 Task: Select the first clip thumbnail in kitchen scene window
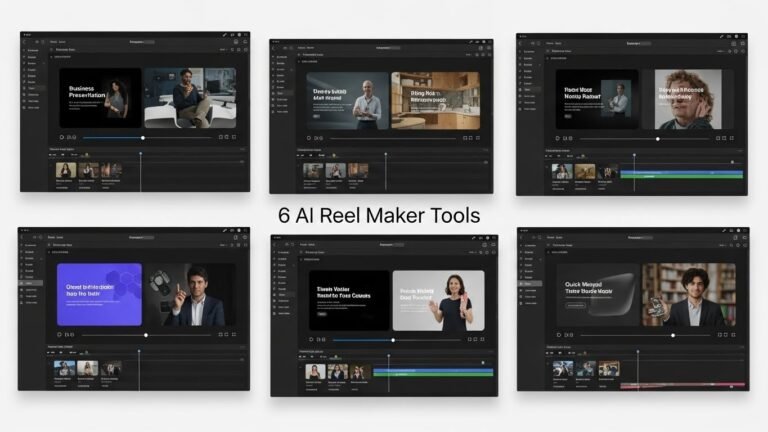tap(312, 171)
